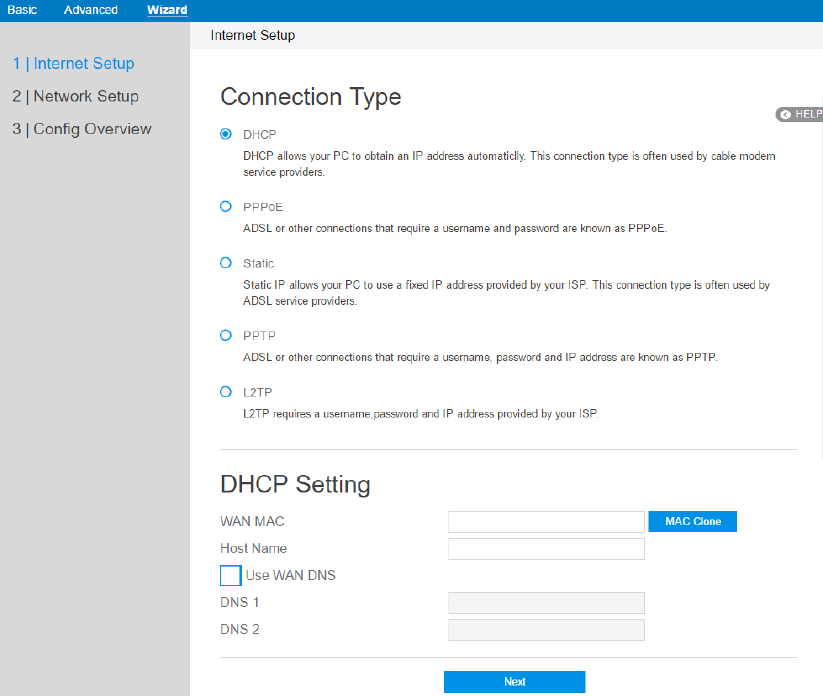The height and width of the screenshot is (696, 823).
Task: Jump to step 3 Config Overview
Action: point(82,129)
